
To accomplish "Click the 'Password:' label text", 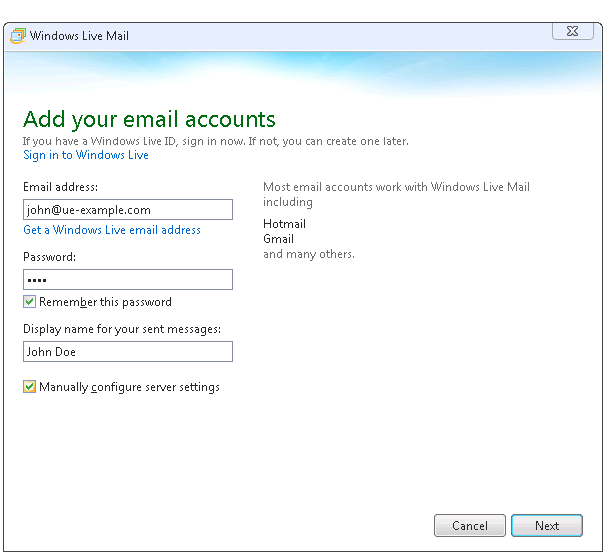I will [49, 257].
